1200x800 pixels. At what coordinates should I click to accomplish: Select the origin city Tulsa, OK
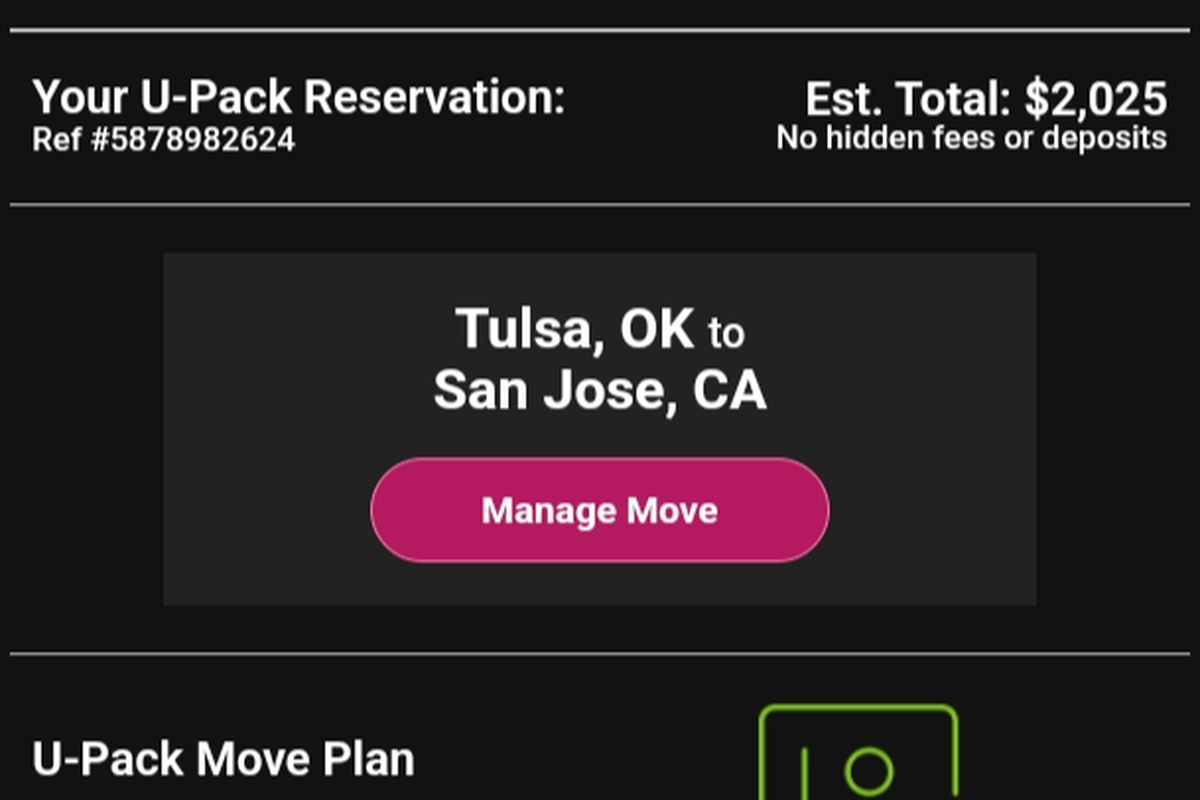[574, 328]
